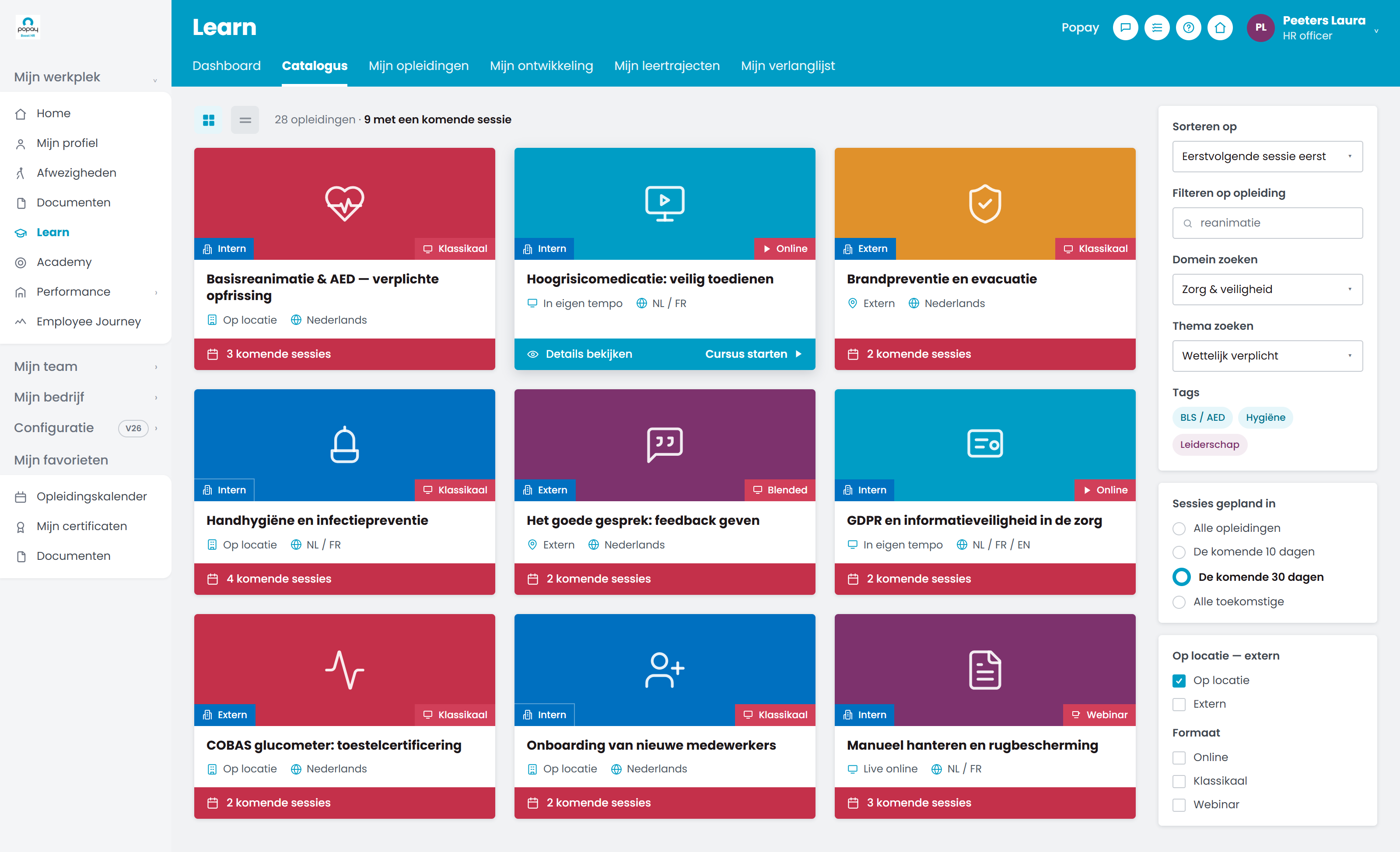This screenshot has width=1400, height=852.
Task: Click the monitor play icon on Hoogrisicomedicatie card
Action: [x=665, y=203]
